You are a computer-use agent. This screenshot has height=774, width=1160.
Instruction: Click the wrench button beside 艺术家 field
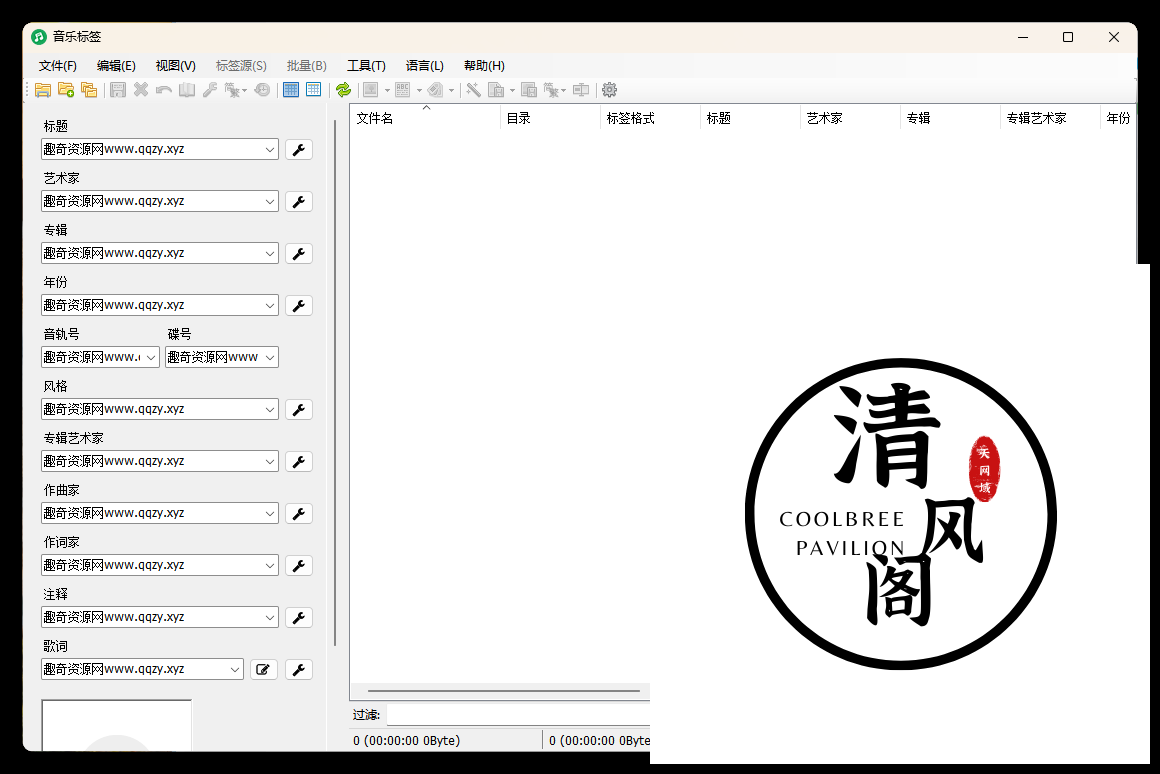coord(299,201)
